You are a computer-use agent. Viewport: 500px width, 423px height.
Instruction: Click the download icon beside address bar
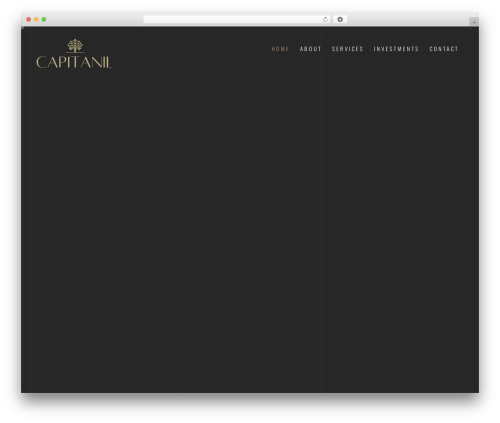click(x=340, y=19)
